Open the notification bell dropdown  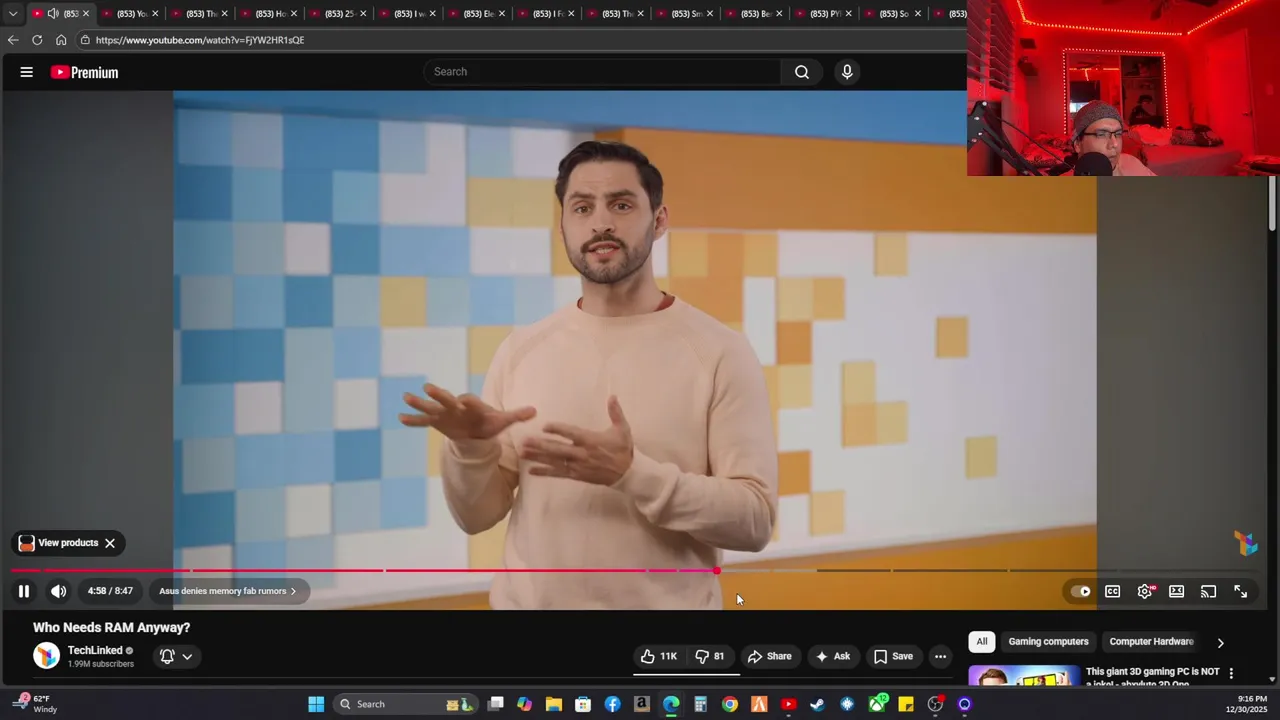click(x=176, y=656)
